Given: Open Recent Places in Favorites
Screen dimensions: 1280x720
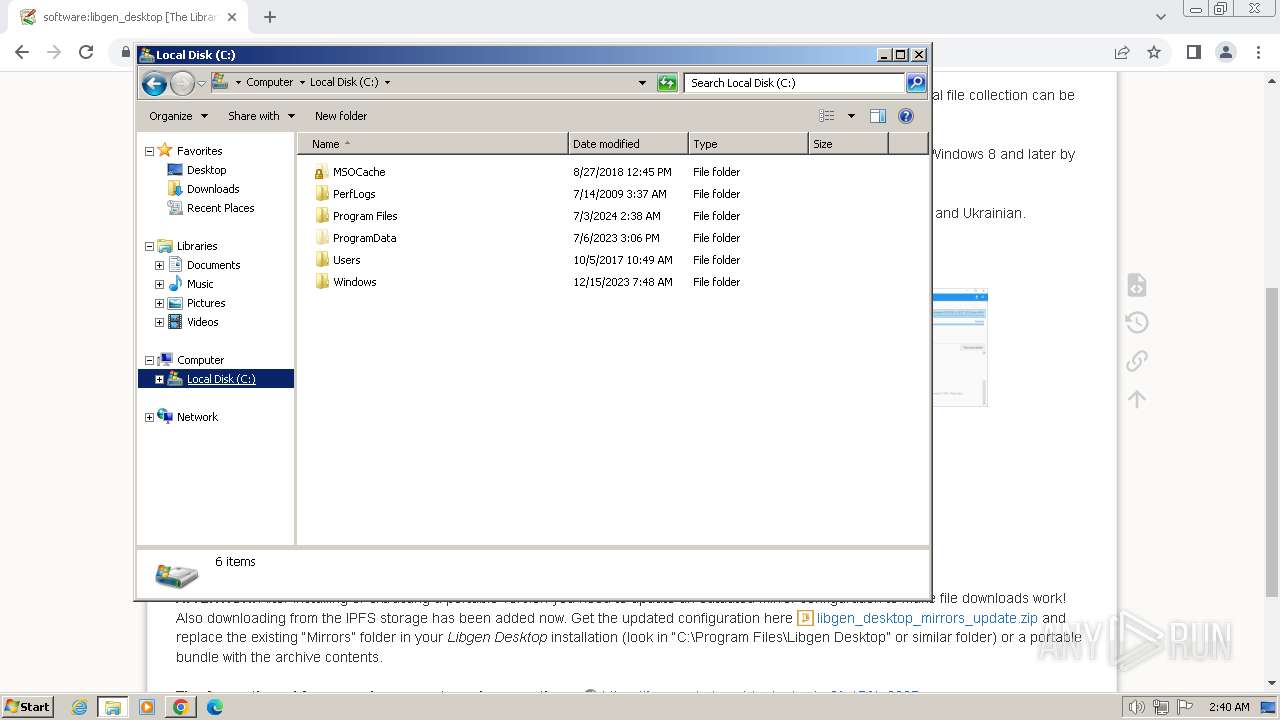Looking at the screenshot, I should [220, 208].
